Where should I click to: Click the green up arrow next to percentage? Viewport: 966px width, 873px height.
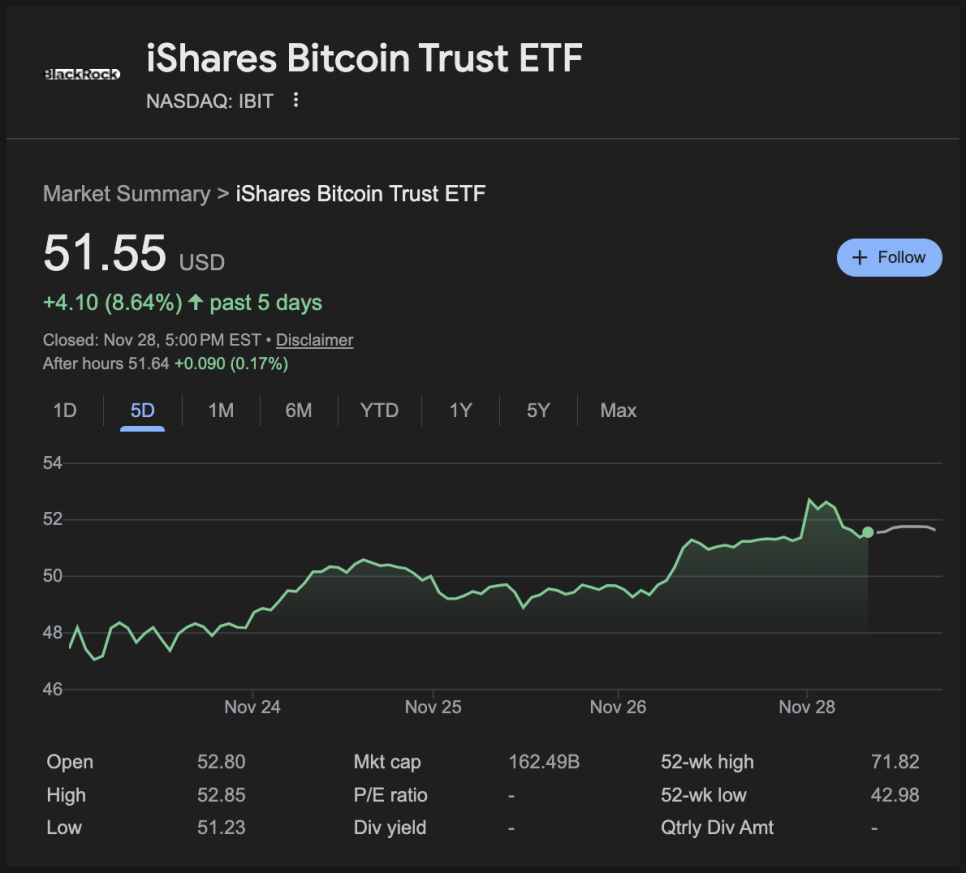[195, 302]
